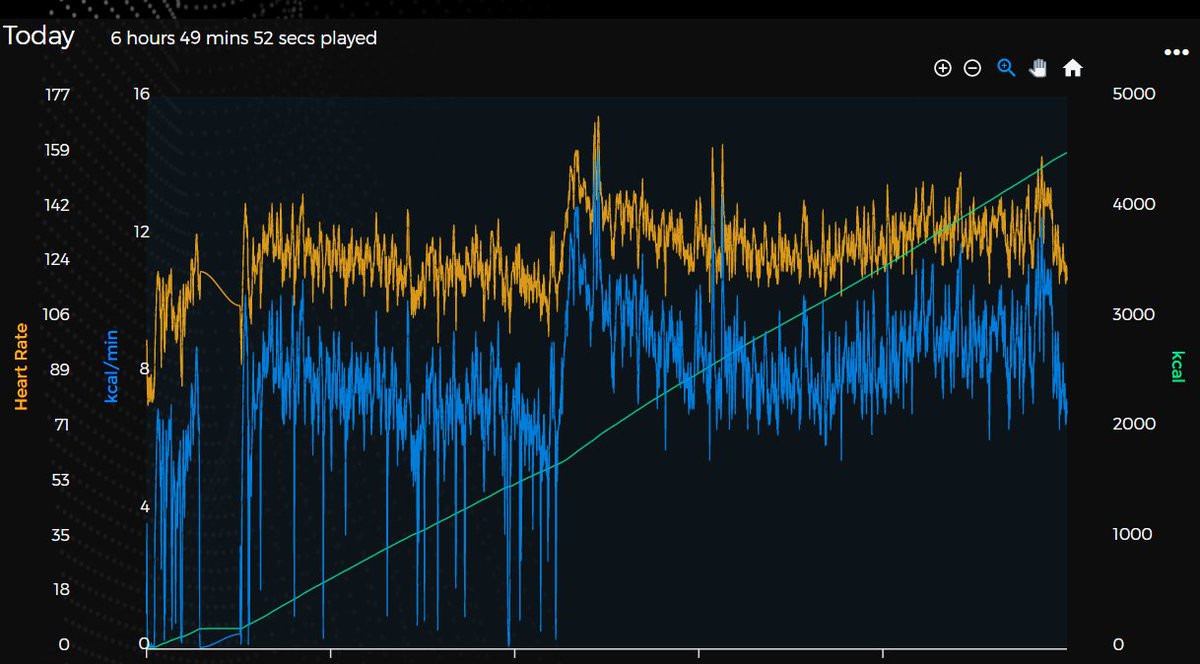Hide the blue kcal/min series
Viewport: 1200px width, 664px height.
pyautogui.click(x=110, y=370)
